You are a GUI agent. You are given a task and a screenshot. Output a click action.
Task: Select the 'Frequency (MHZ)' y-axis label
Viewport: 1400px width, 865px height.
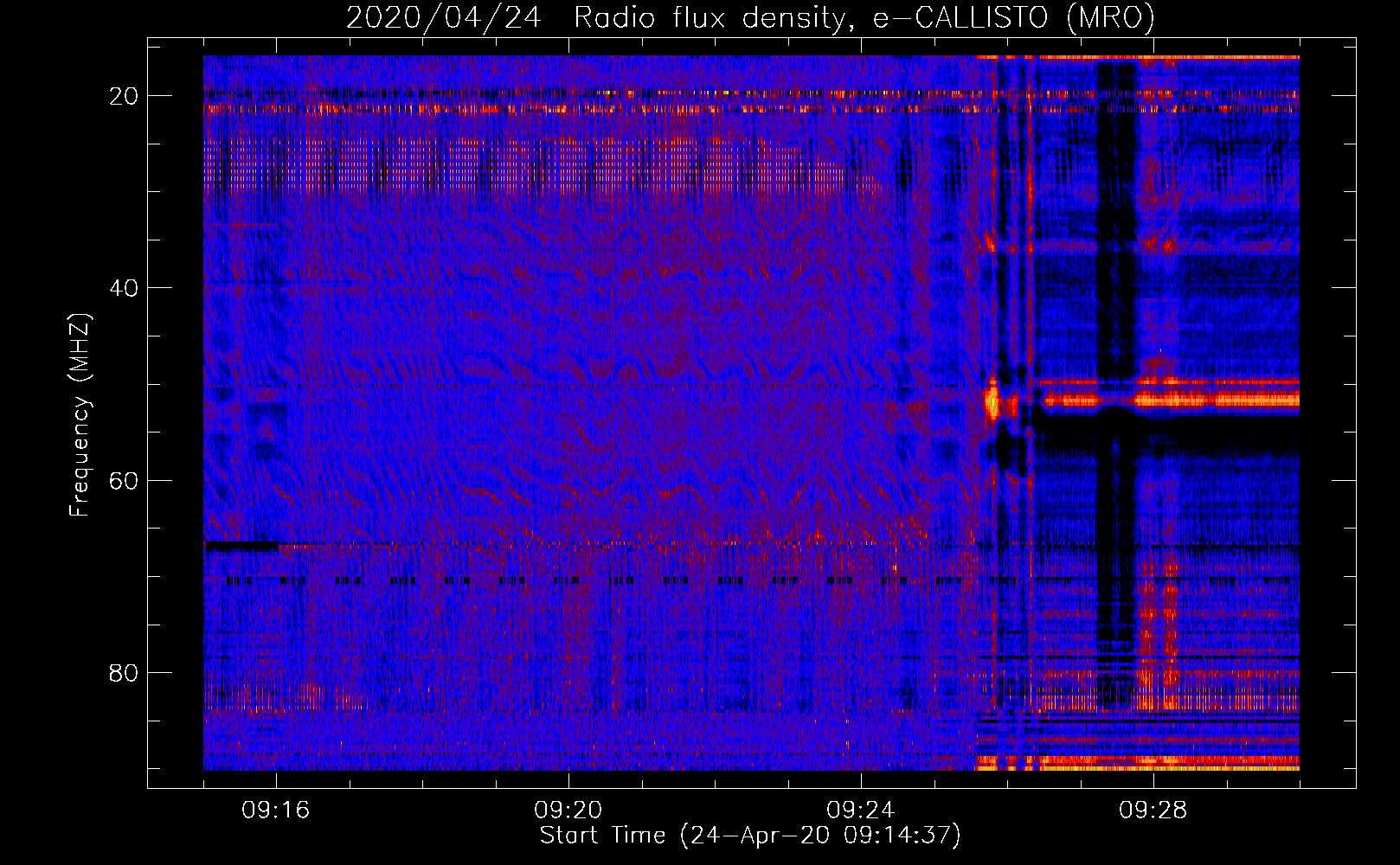click(x=80, y=415)
